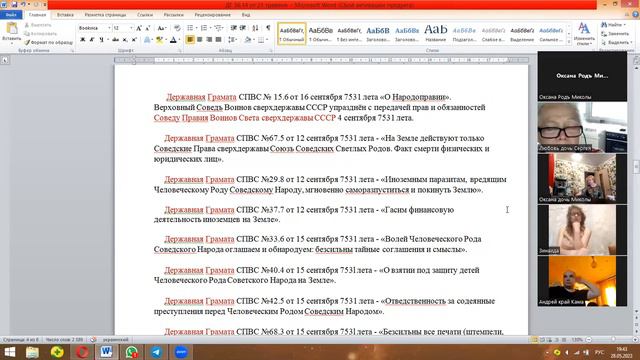Switch to Вид tab
Image resolution: width=640 pixels, height=360 pixels.
pos(246,15)
